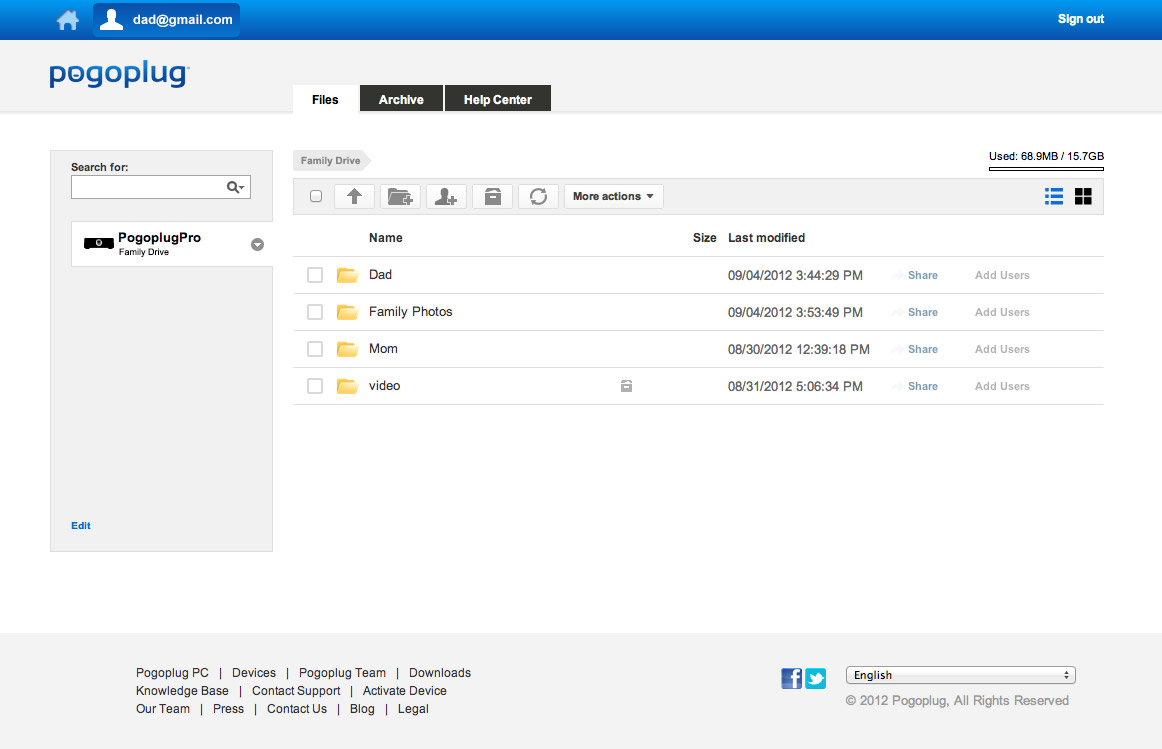This screenshot has width=1162, height=749.
Task: Switch to list view
Action: [x=1053, y=197]
